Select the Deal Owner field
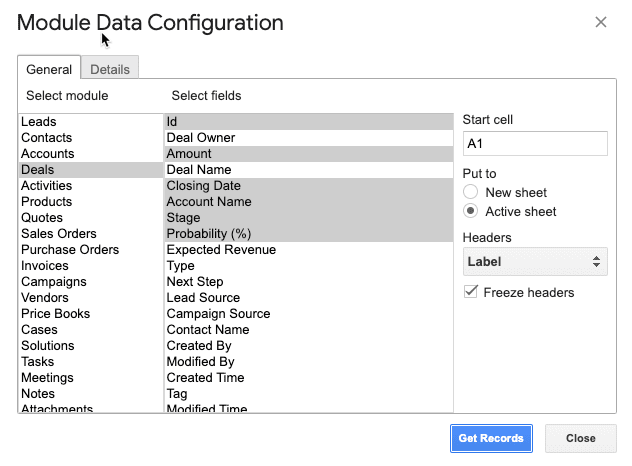 point(309,138)
